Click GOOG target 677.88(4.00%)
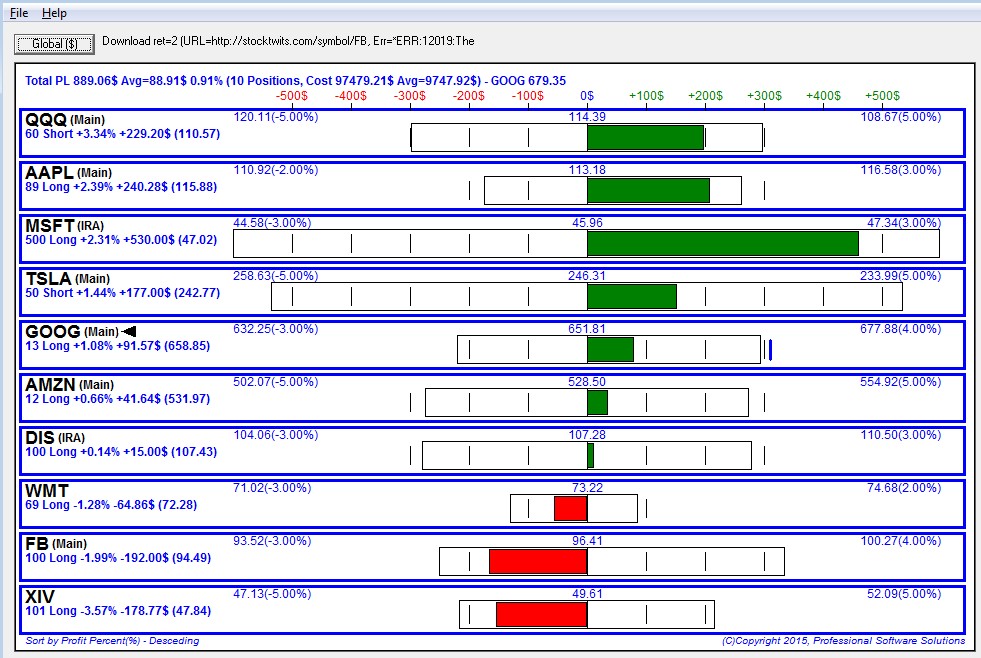The image size is (981, 658). tap(900, 329)
